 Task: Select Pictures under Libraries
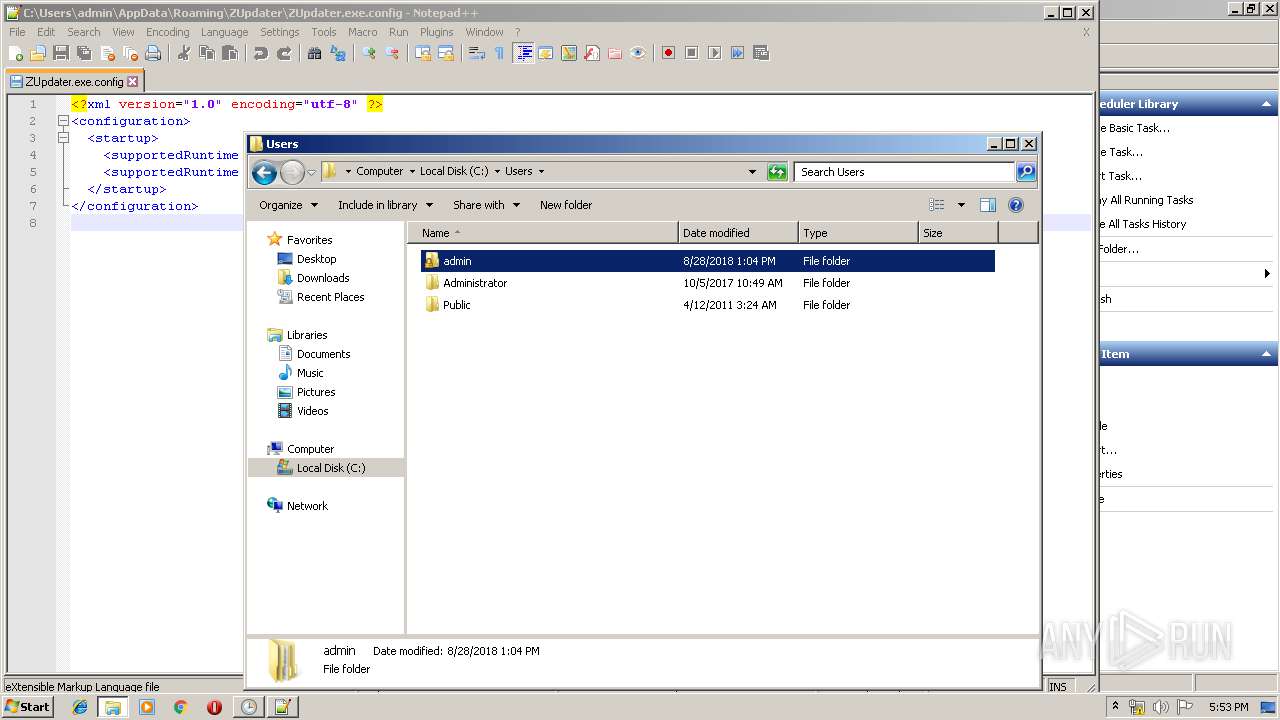(x=315, y=392)
